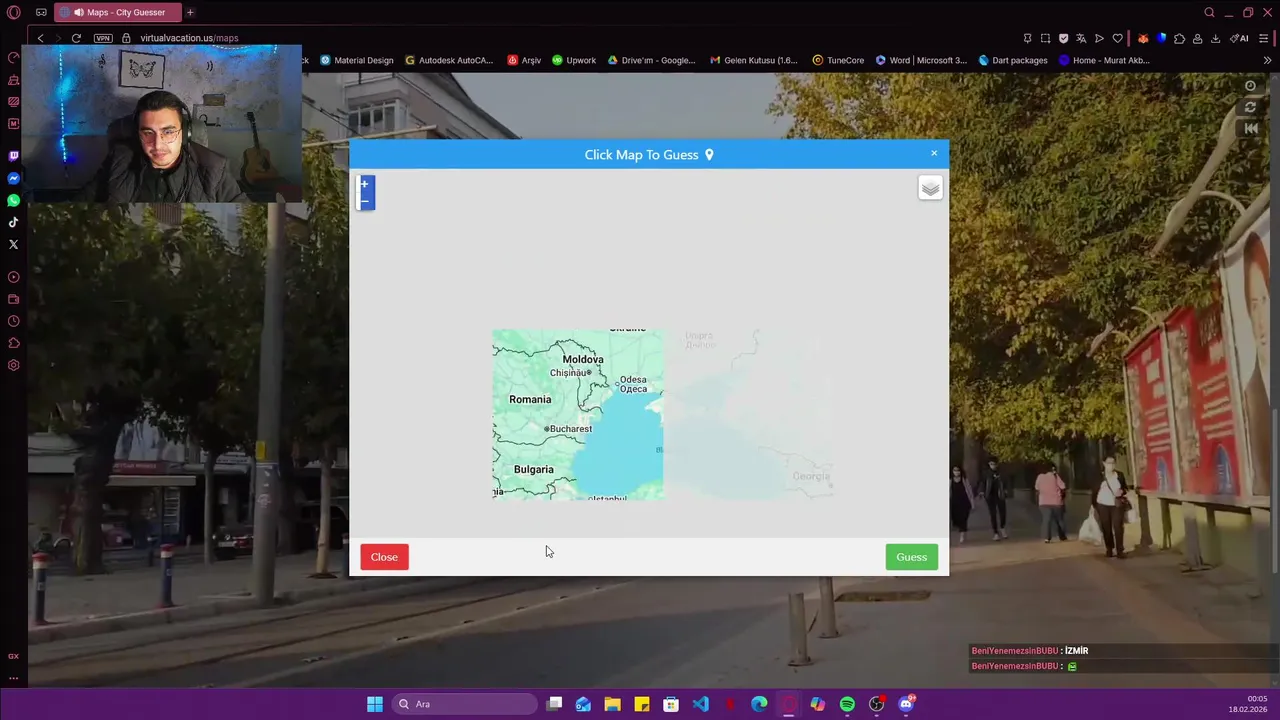
Task: Take a snapshot with the capture icon
Action: [1045, 38]
